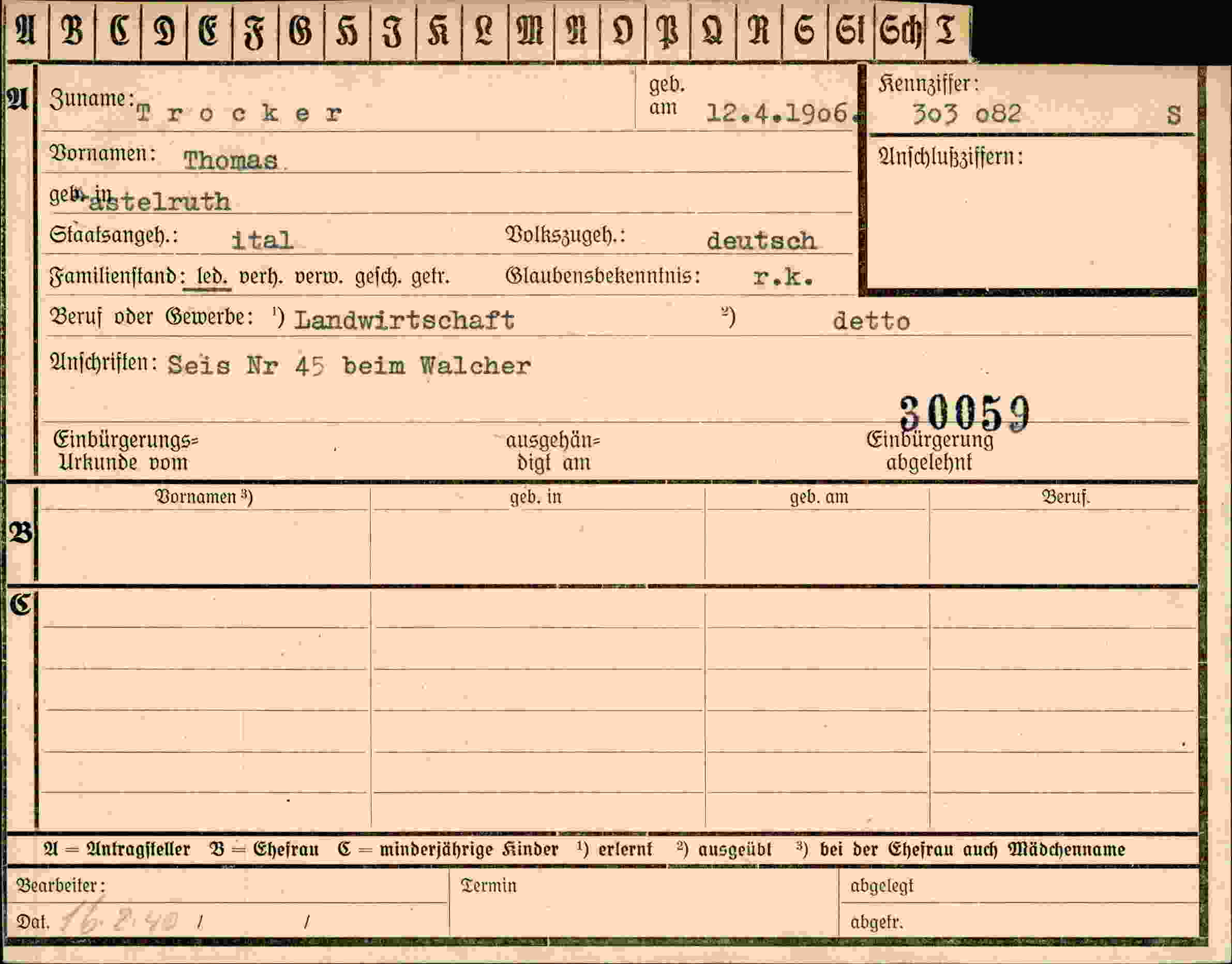
Task: Click the "Familienstand:" label
Action: tap(117, 277)
